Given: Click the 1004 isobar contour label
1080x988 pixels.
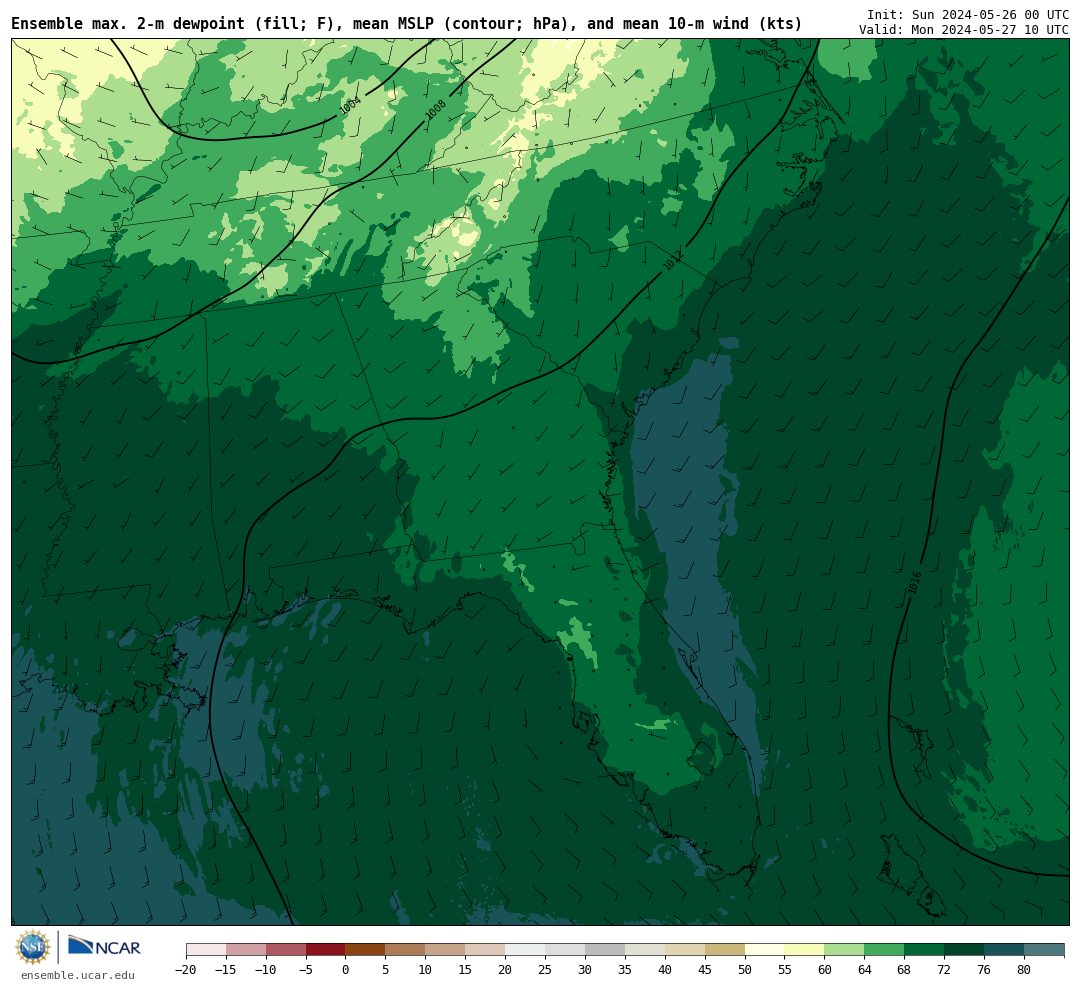Looking at the screenshot, I should [350, 105].
